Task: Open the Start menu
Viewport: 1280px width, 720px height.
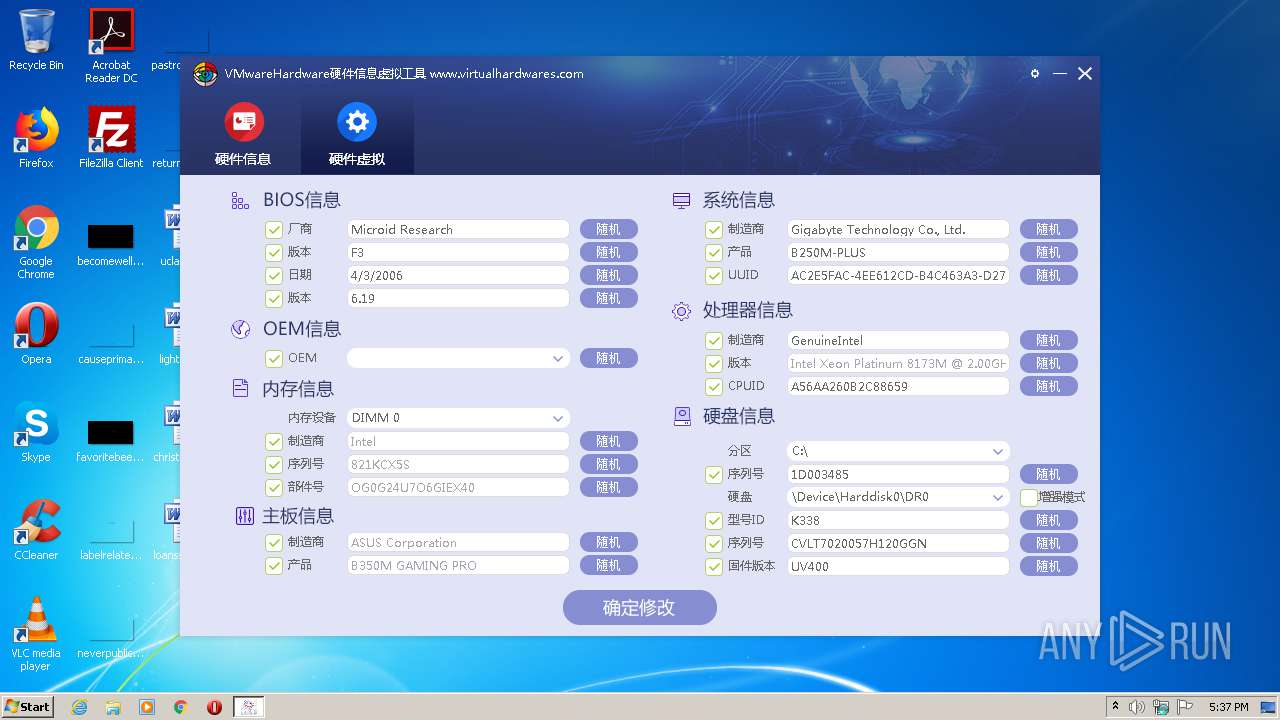Action: point(27,706)
